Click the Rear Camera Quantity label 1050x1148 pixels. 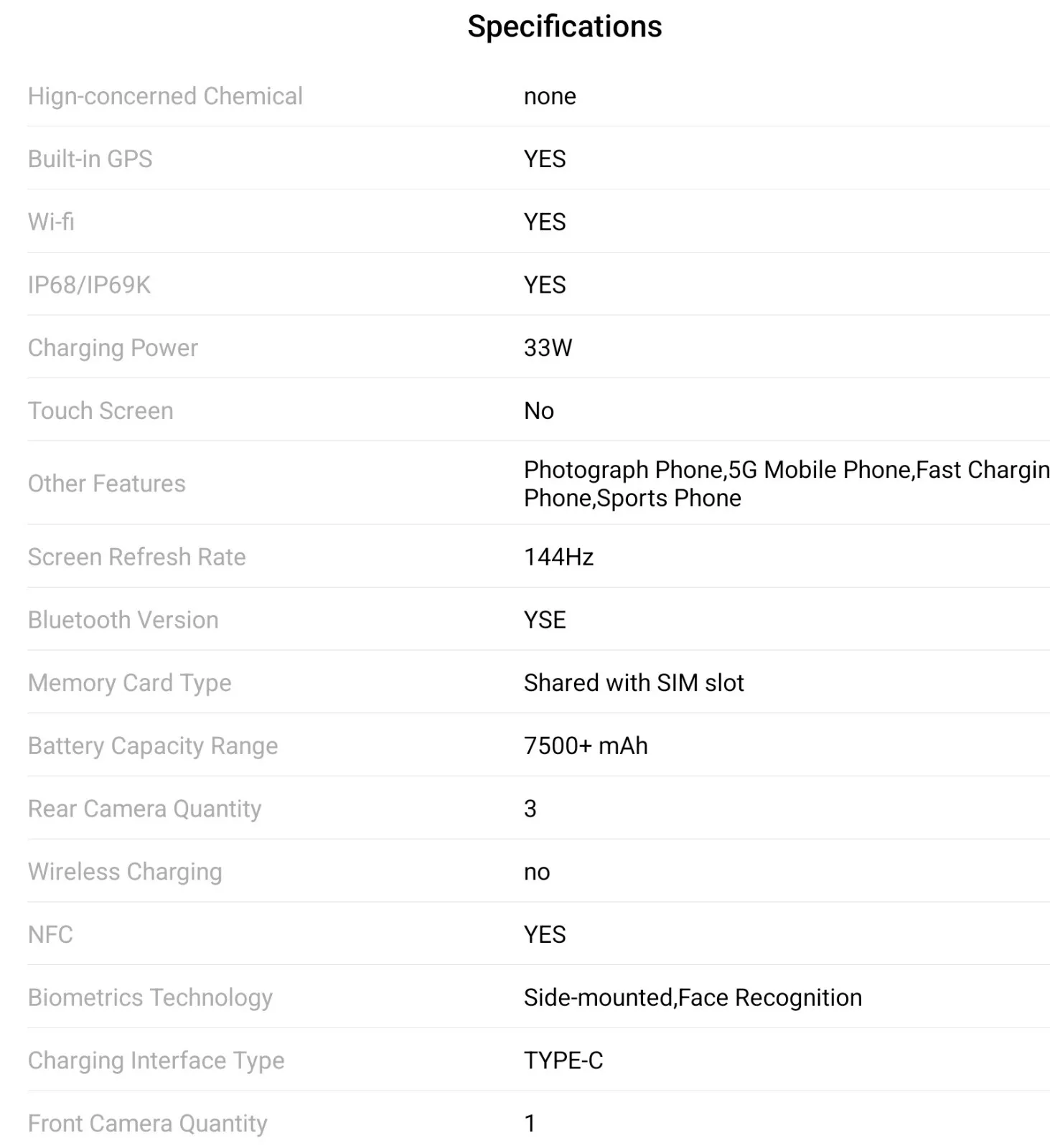coord(144,809)
